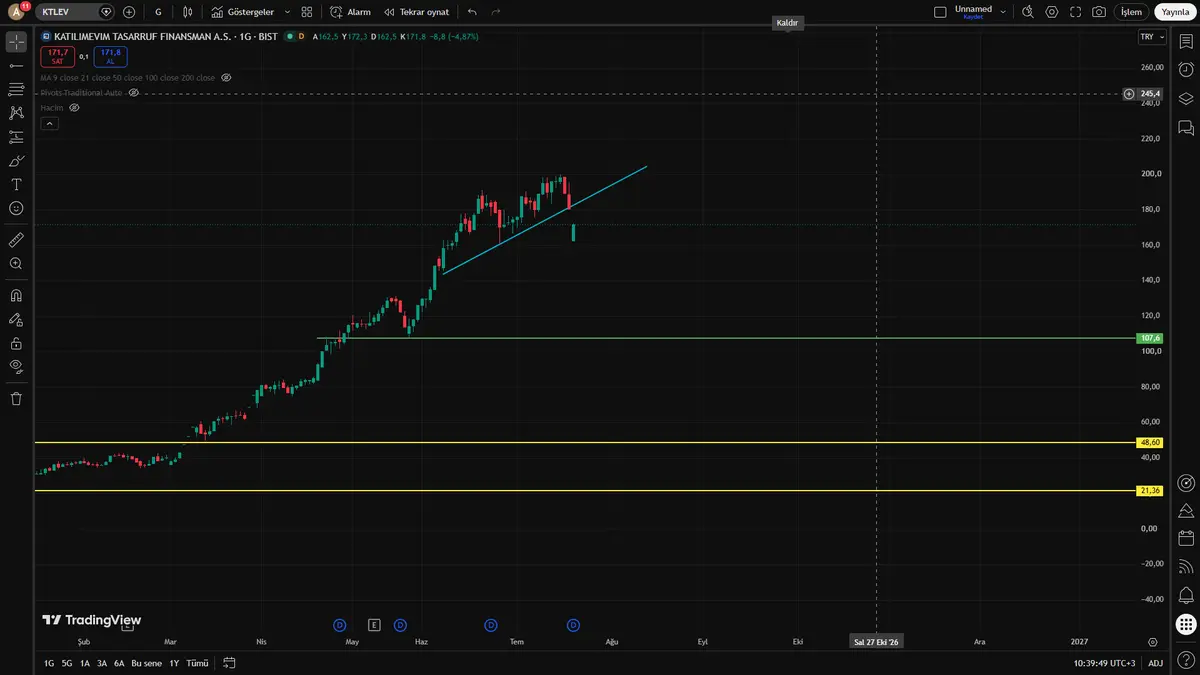This screenshot has height=675, width=1200.
Task: Collapse the indicator legend chevron
Action: pyautogui.click(x=49, y=124)
